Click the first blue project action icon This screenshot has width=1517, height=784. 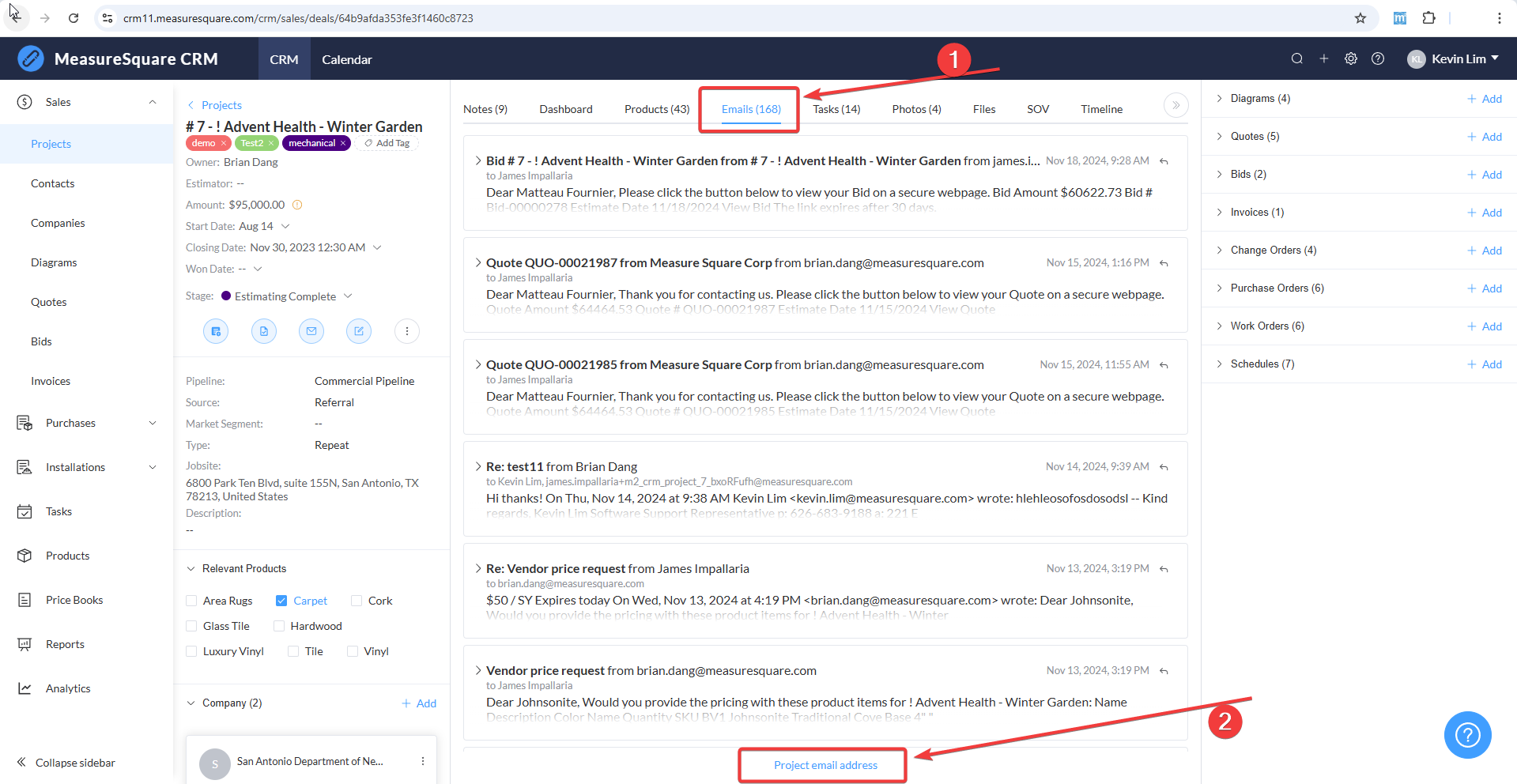pos(216,331)
